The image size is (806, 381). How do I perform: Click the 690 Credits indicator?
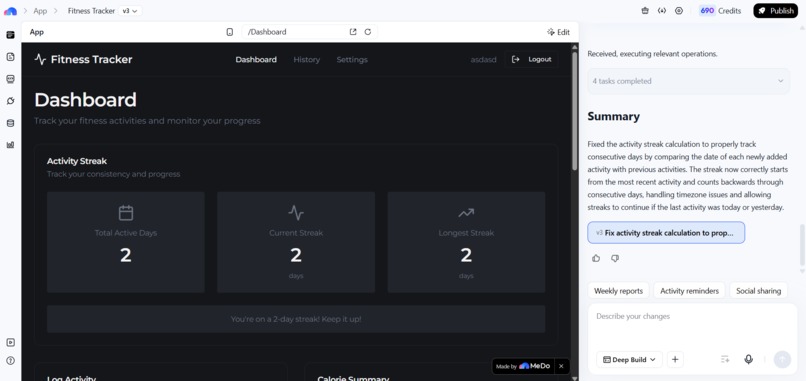point(720,11)
